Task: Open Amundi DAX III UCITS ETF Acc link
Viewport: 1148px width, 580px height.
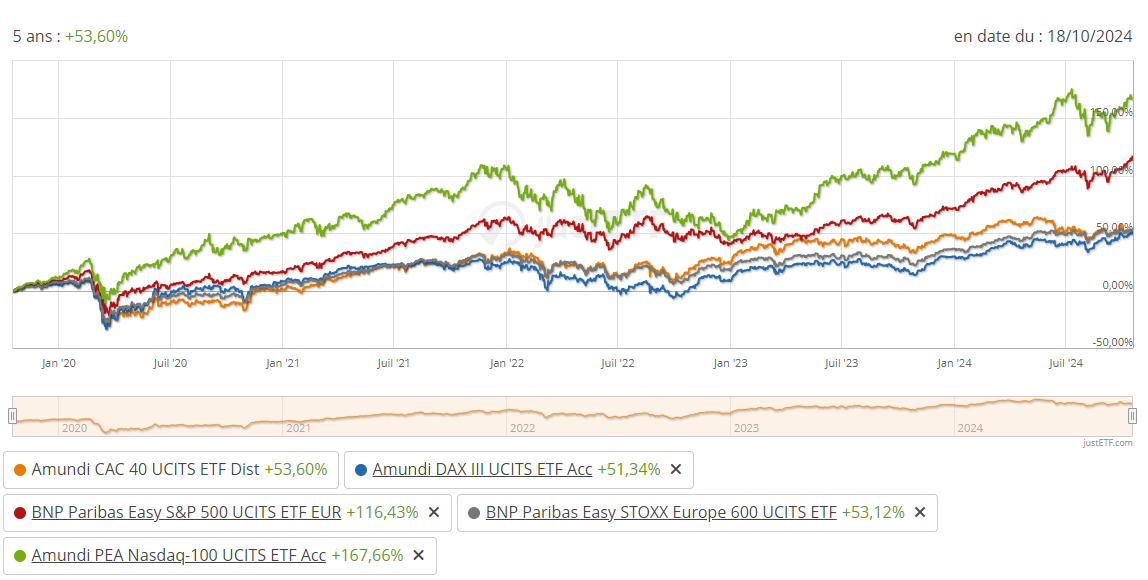Action: 482,469
